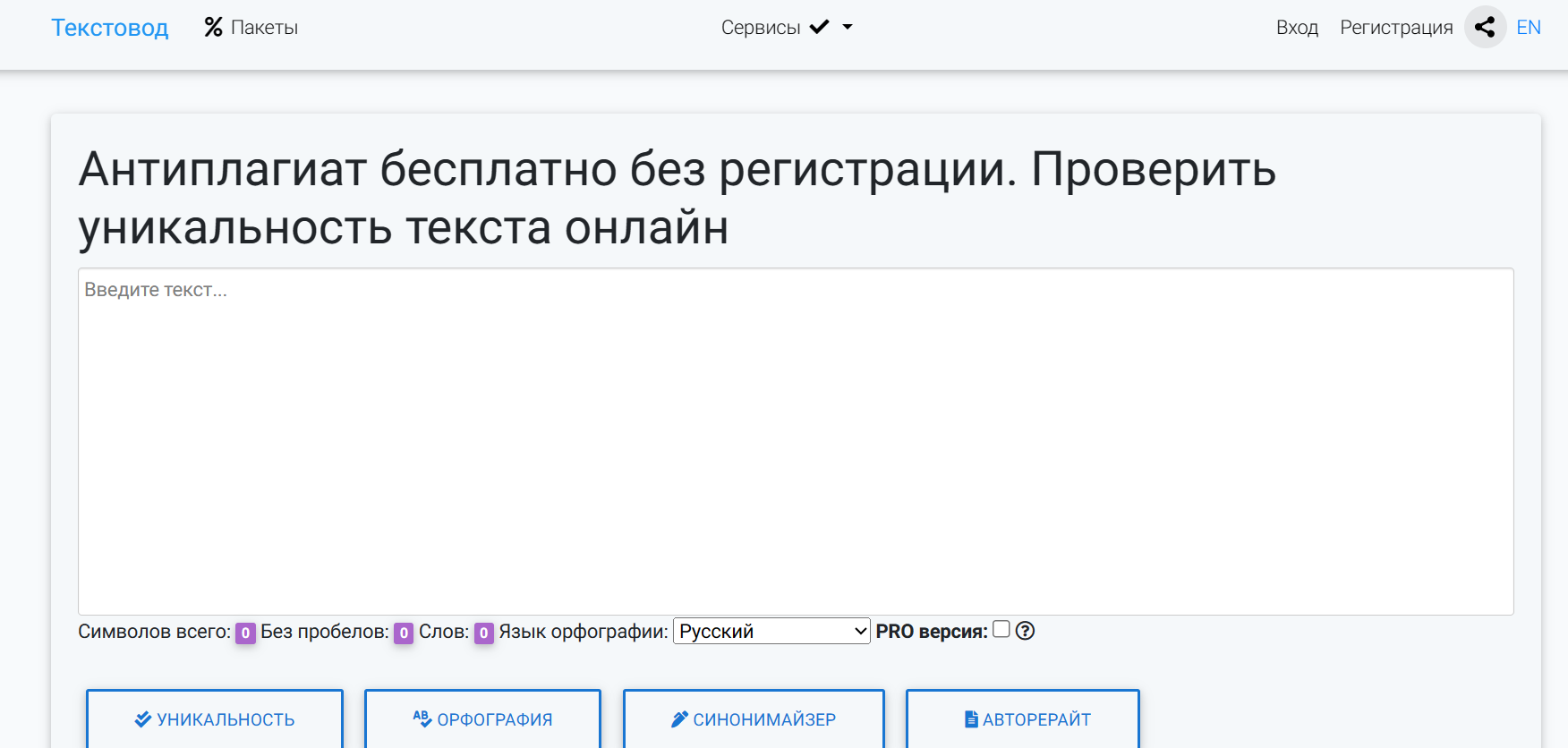This screenshot has width=1568, height=748.
Task: Open the Регистрация link
Action: [1396, 28]
